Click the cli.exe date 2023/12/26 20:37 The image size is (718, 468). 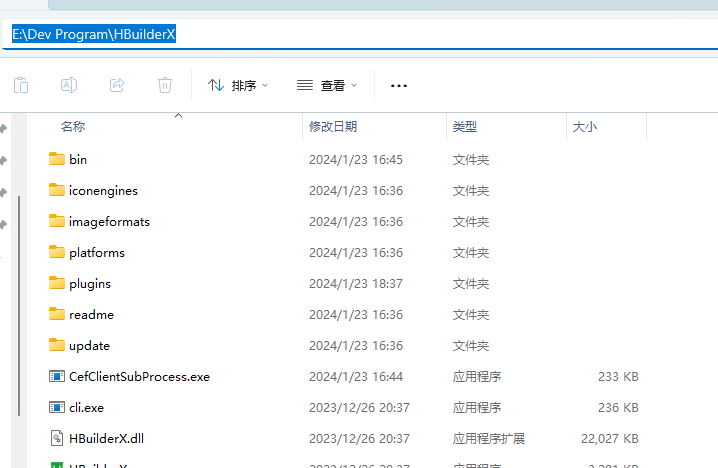click(359, 408)
